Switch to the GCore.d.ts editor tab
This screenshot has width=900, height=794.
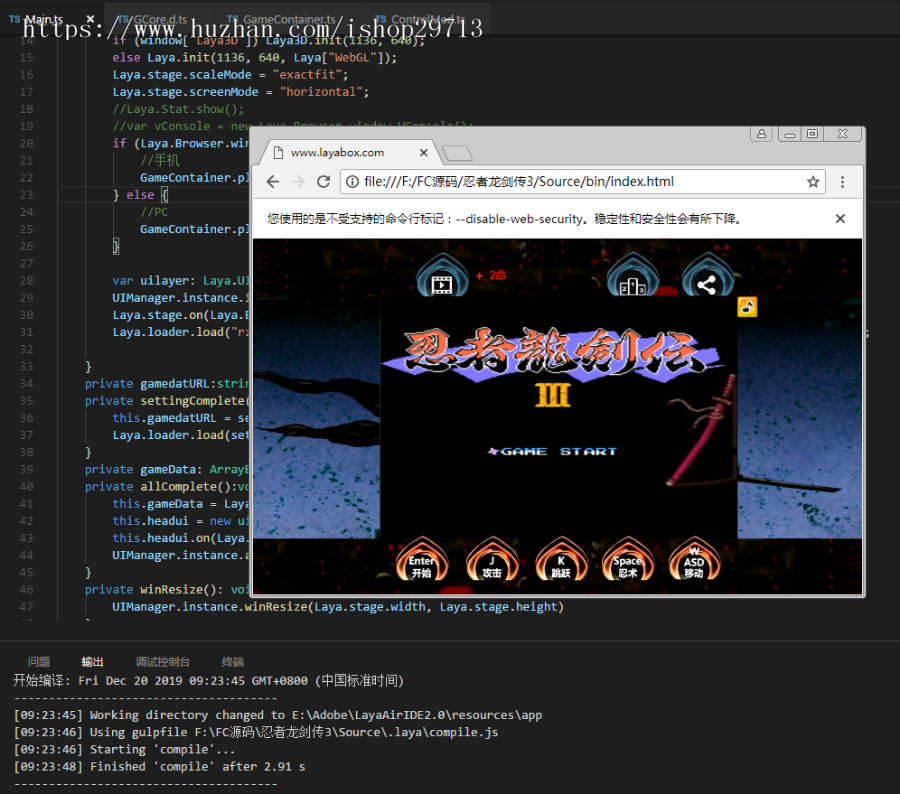pyautogui.click(x=159, y=20)
